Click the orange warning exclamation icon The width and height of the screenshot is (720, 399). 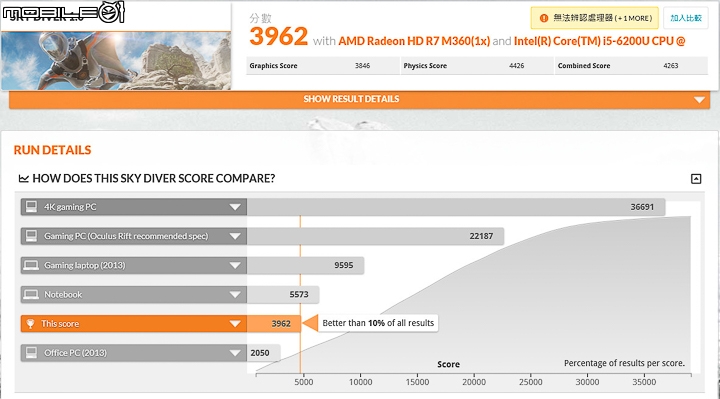coord(544,18)
